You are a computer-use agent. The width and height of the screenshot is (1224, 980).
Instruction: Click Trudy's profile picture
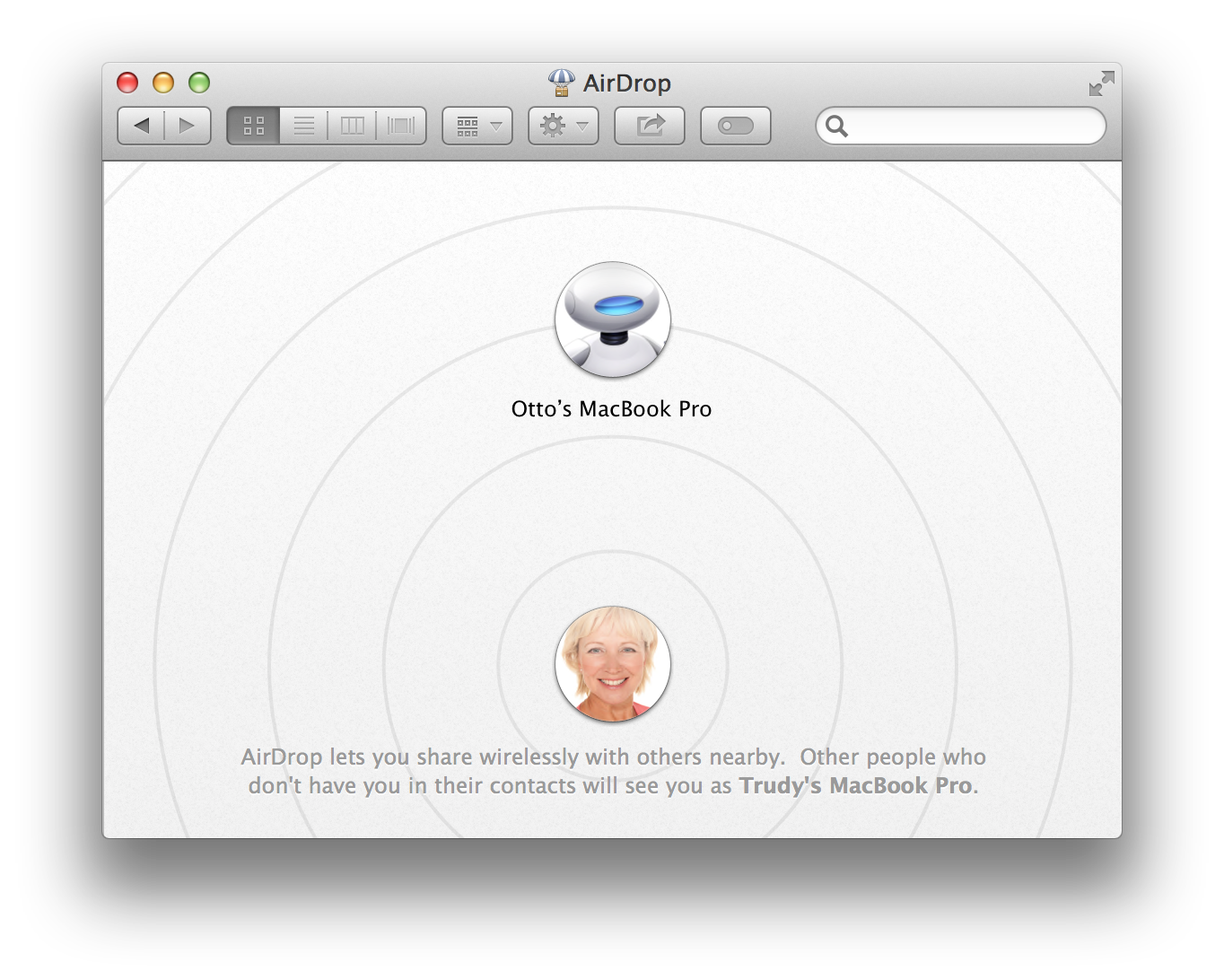coord(613,665)
